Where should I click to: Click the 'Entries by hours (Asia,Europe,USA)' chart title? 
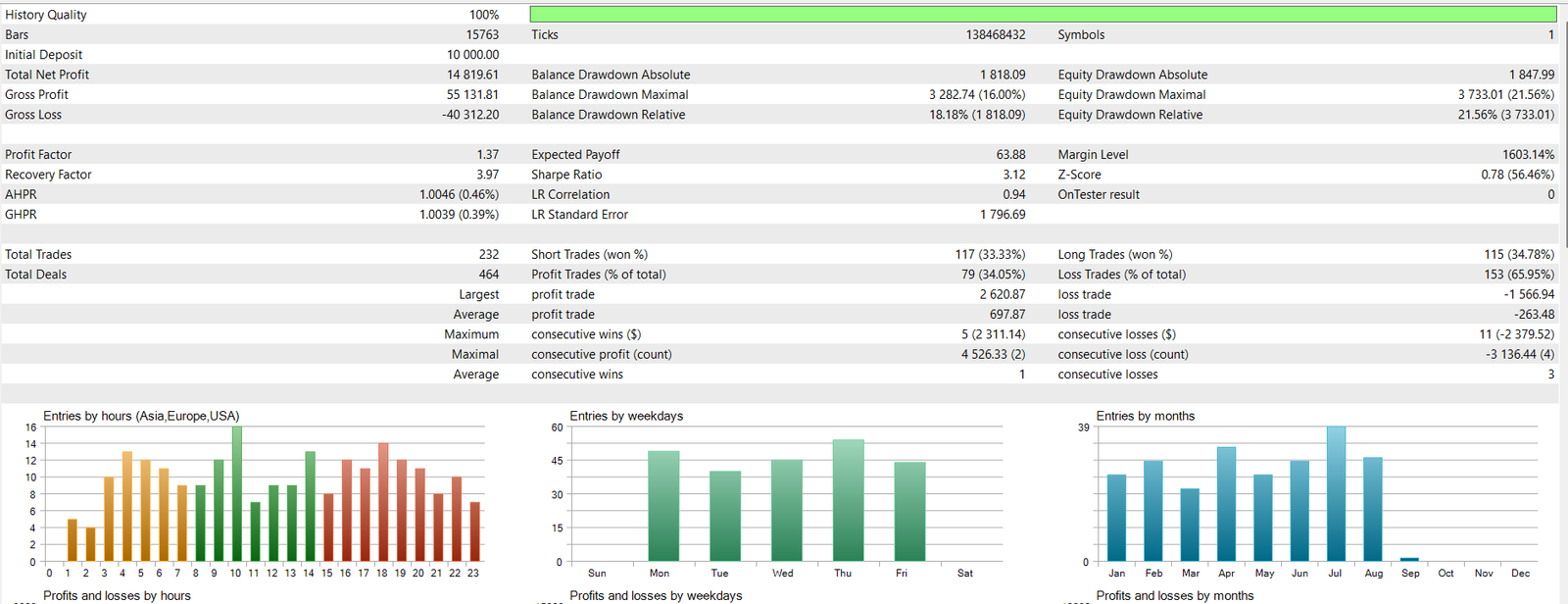[141, 416]
